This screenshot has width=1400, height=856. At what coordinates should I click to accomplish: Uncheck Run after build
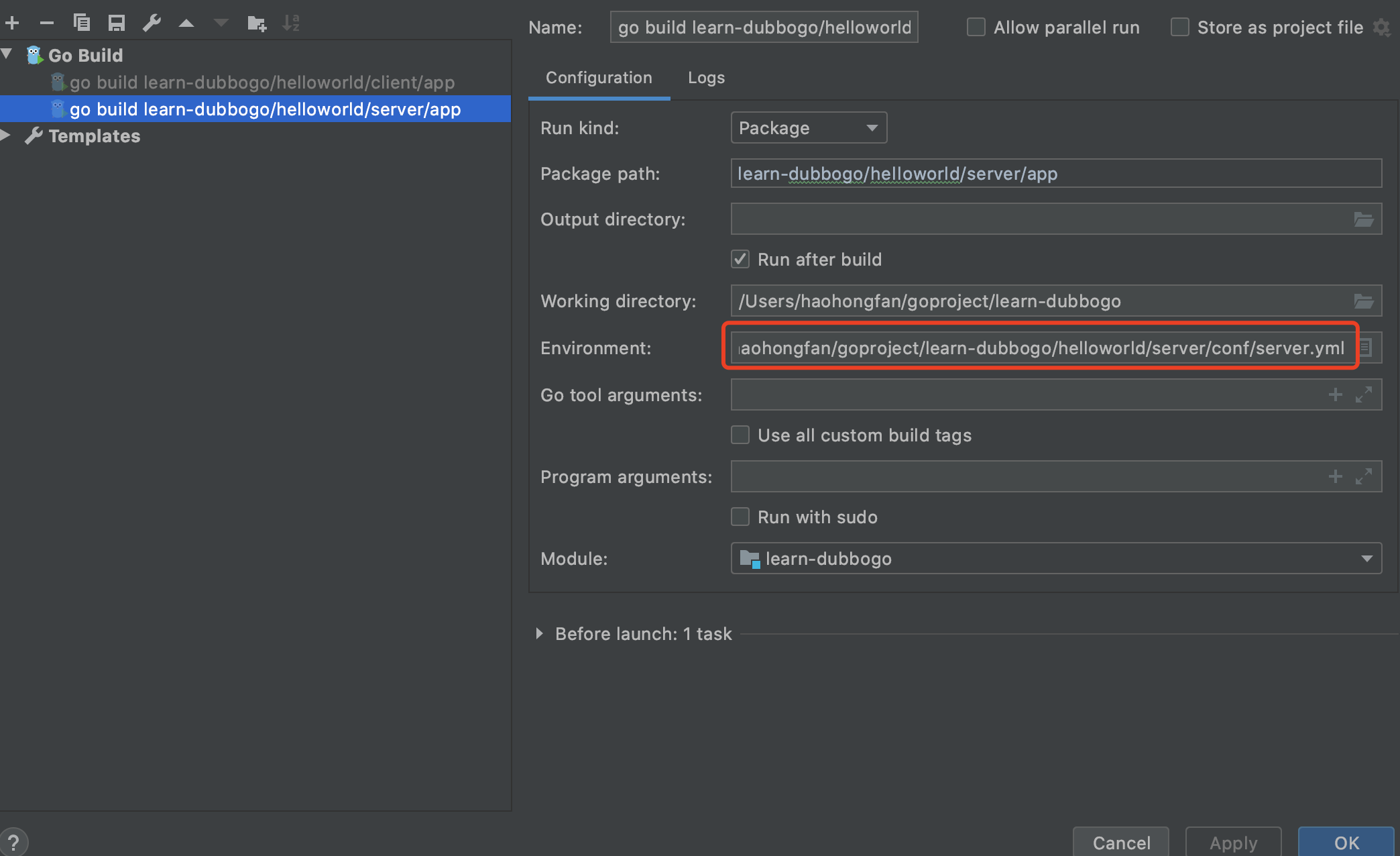tap(740, 260)
